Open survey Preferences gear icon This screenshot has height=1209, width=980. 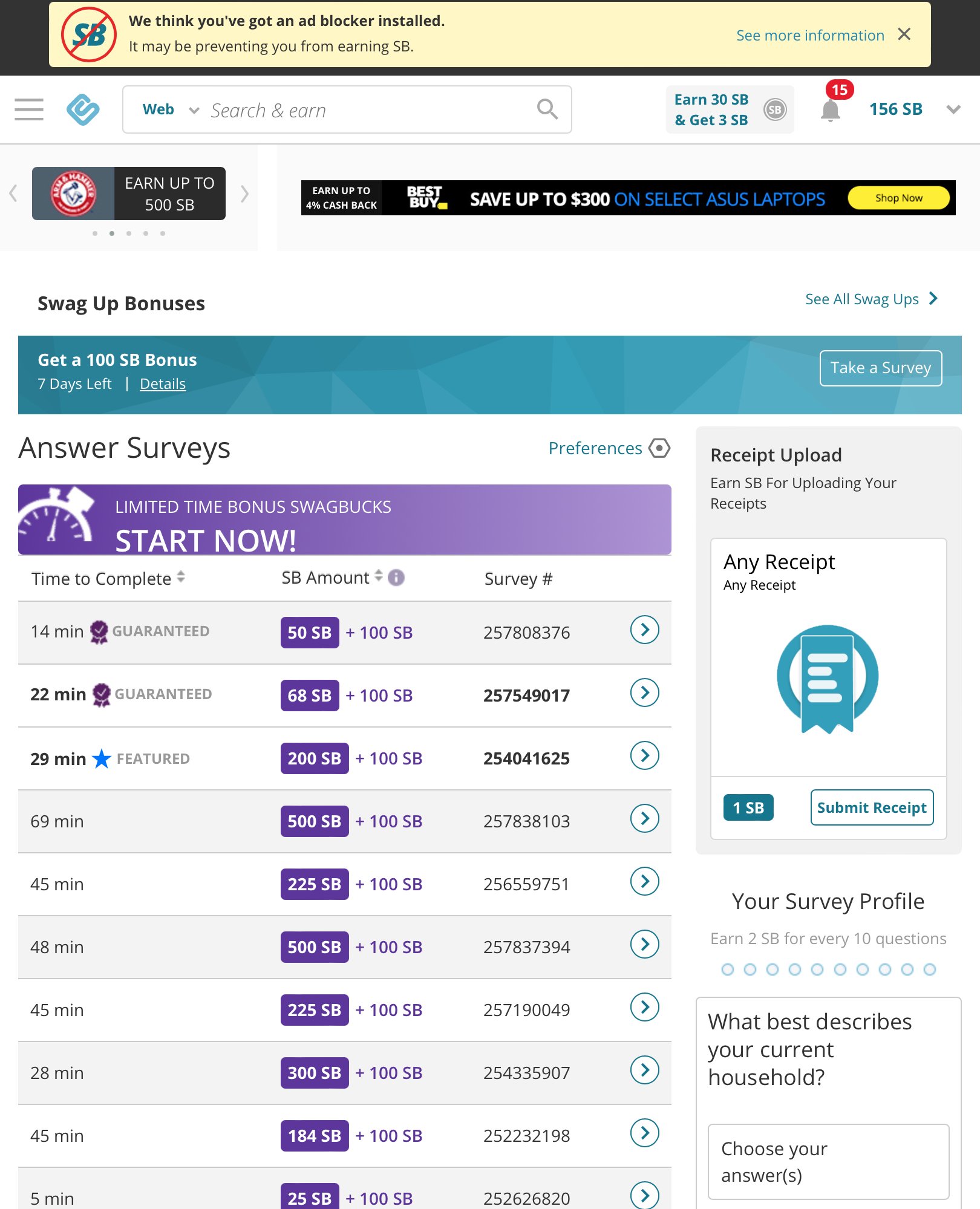(659, 448)
